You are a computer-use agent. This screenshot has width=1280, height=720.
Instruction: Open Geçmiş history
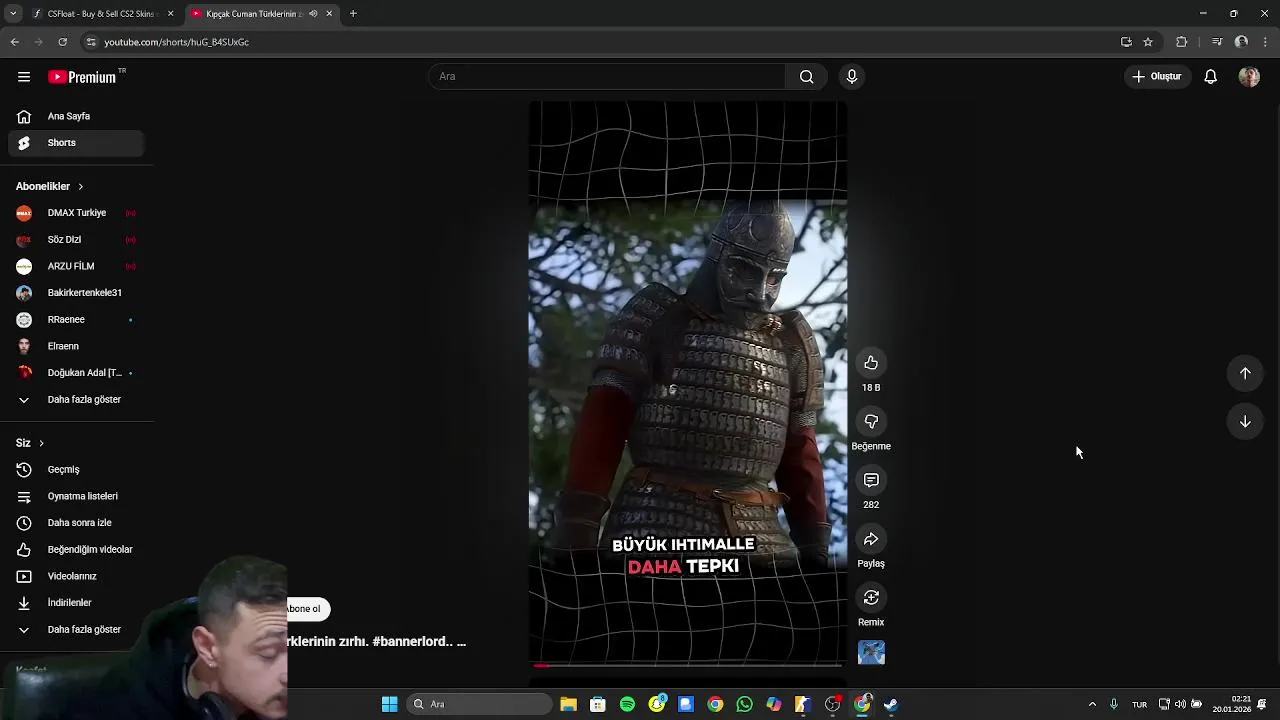[x=76, y=470]
